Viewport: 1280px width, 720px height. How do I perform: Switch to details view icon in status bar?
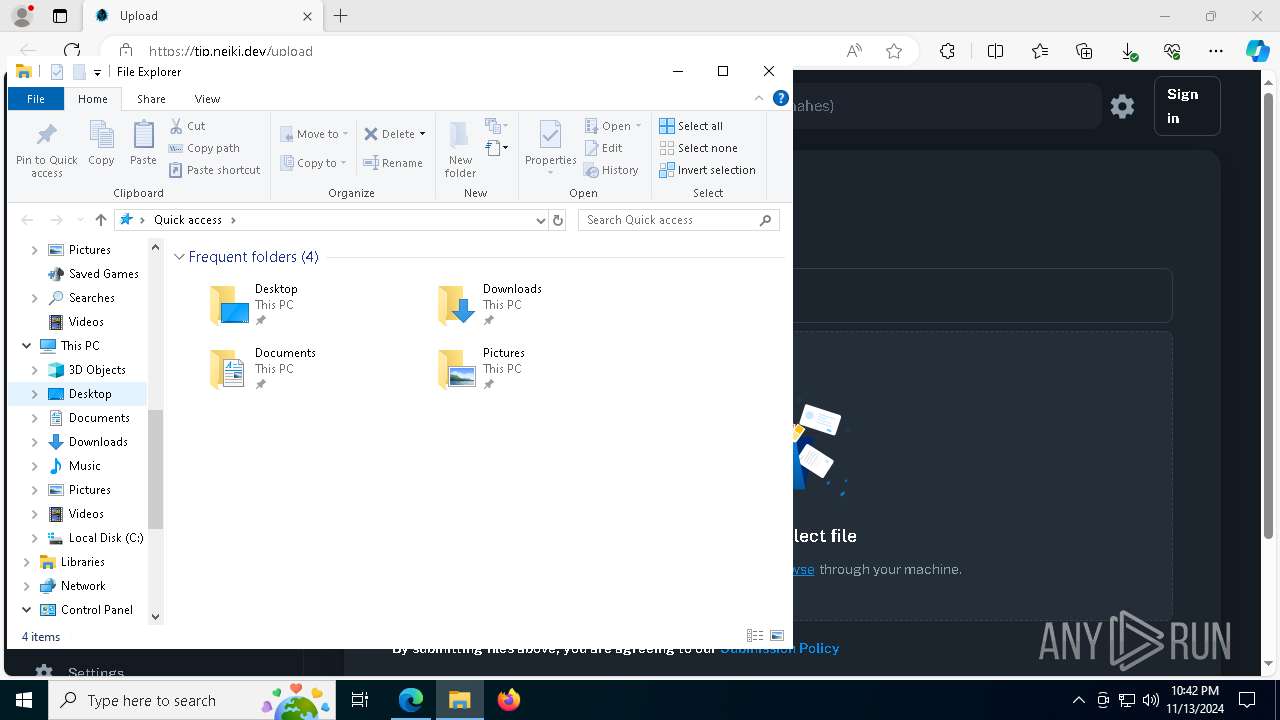click(755, 636)
